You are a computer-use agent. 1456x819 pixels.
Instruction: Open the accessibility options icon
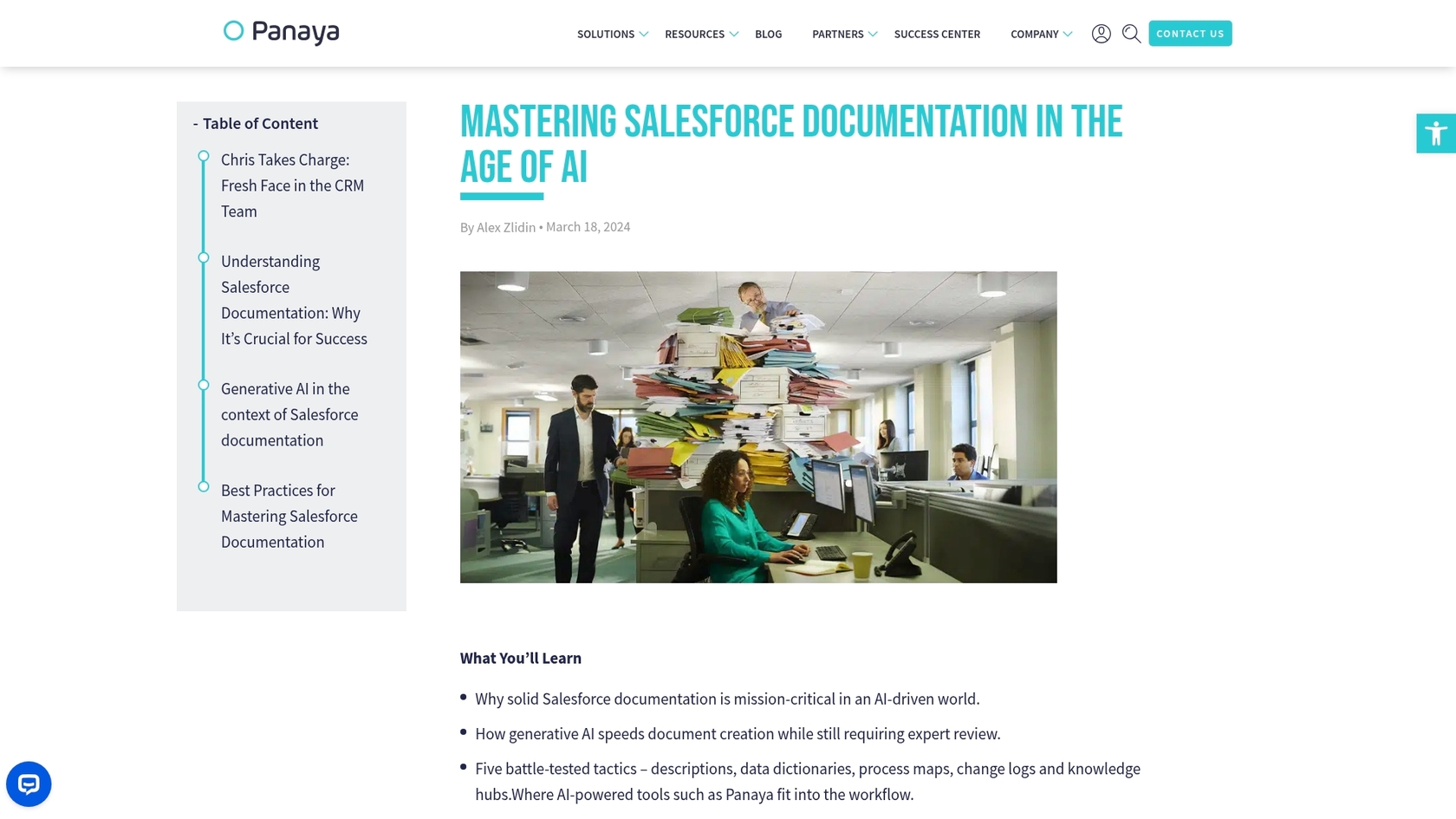pyautogui.click(x=1436, y=133)
